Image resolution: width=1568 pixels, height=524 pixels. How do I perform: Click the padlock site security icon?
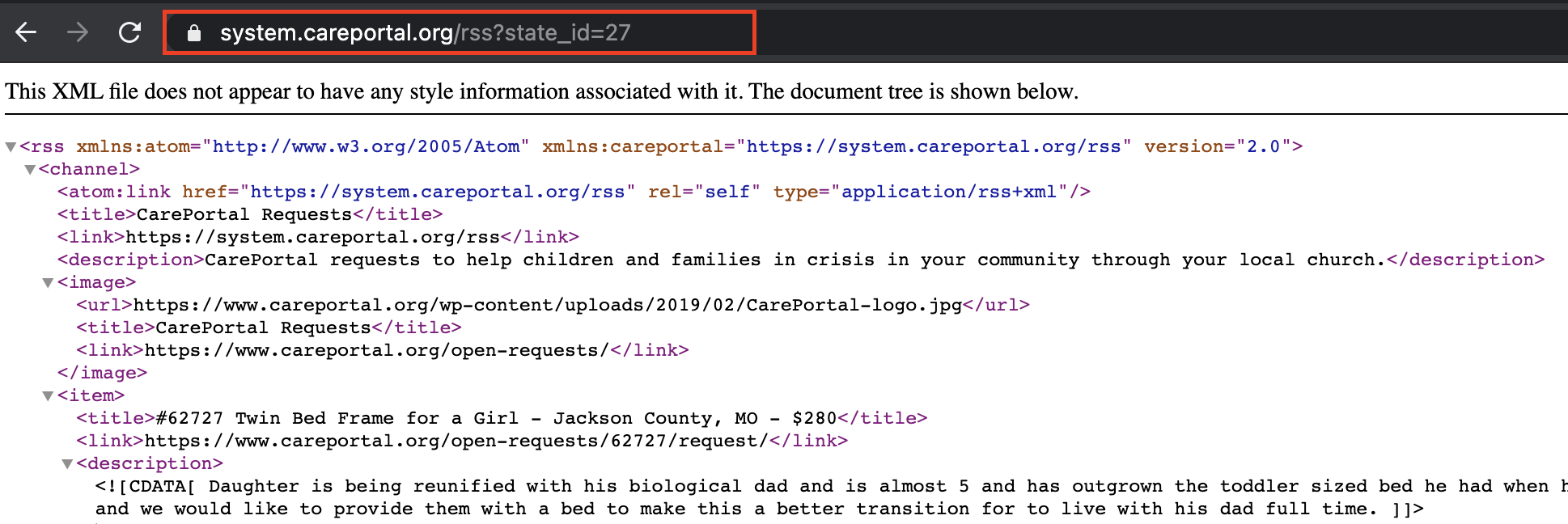[x=193, y=33]
